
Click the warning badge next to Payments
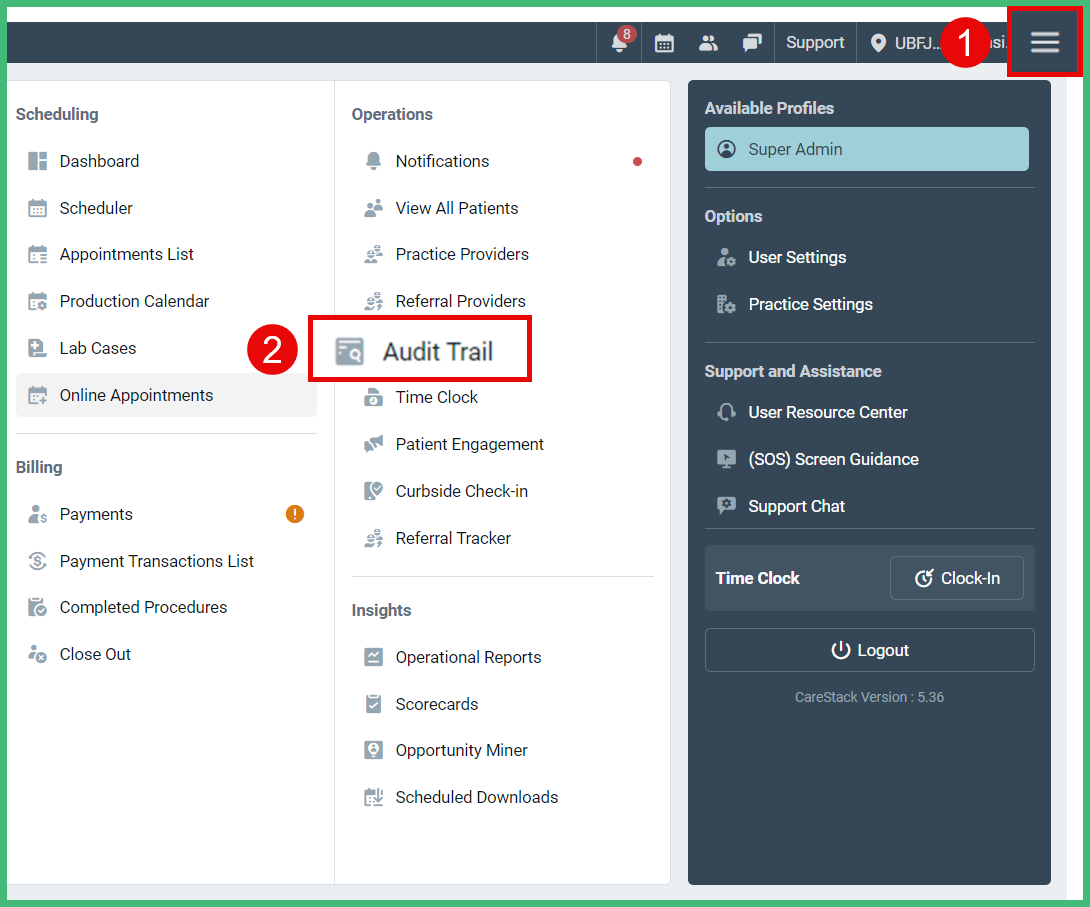click(294, 513)
